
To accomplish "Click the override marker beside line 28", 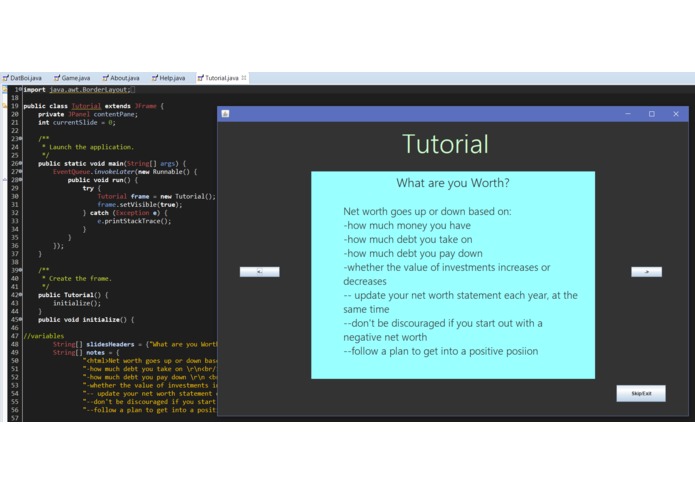I will [4, 180].
